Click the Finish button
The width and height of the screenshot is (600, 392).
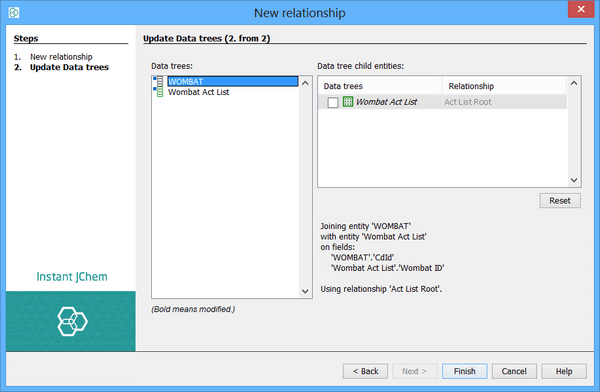point(465,371)
